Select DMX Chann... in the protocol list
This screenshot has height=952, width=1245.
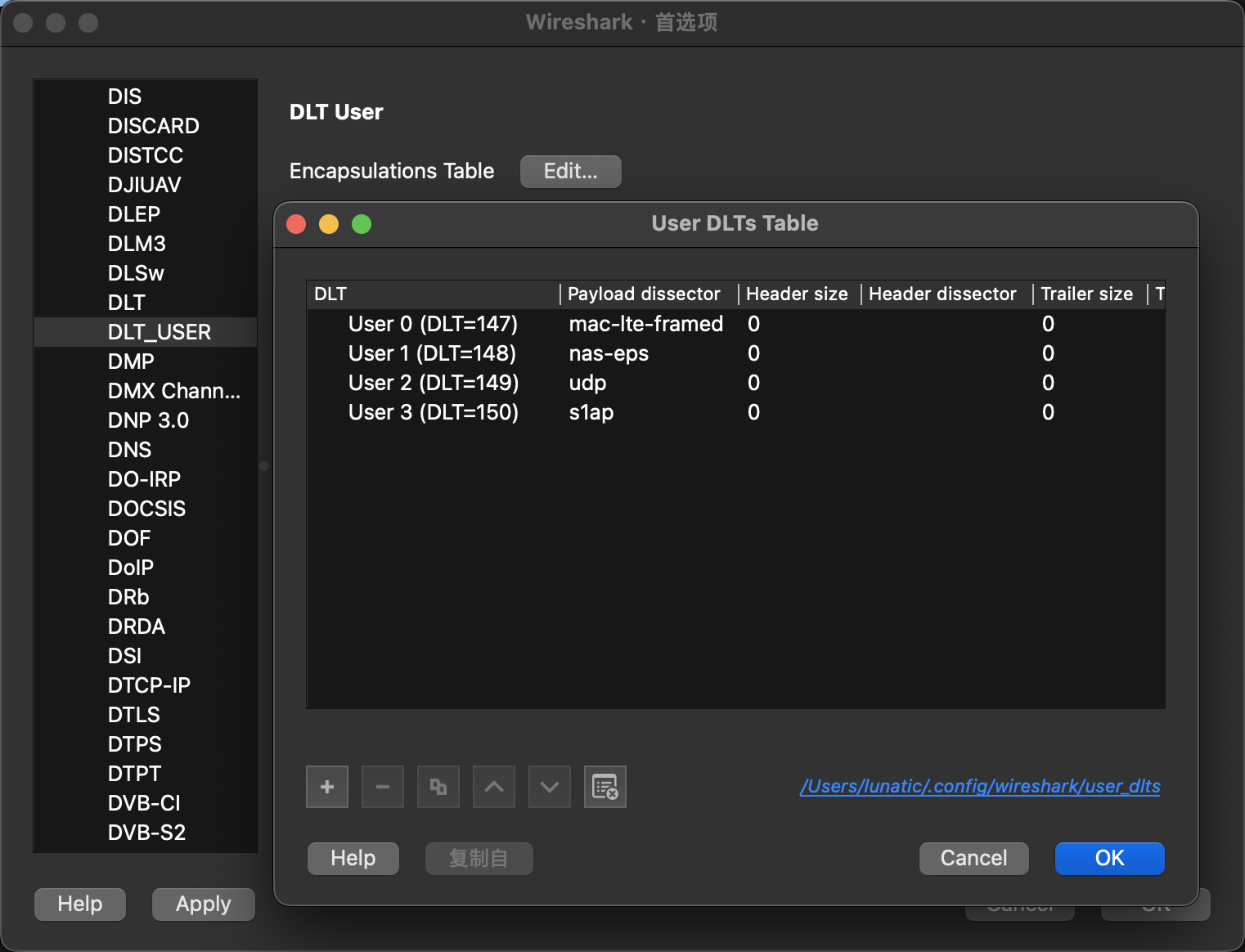click(146, 391)
